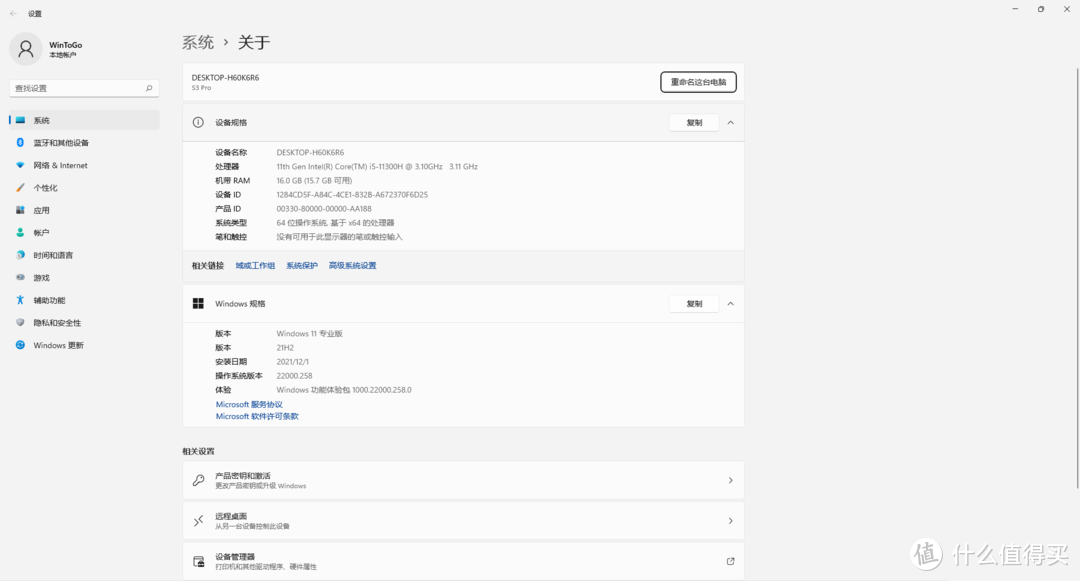Select Time and language menu item
1080x581 pixels.
pos(52,255)
